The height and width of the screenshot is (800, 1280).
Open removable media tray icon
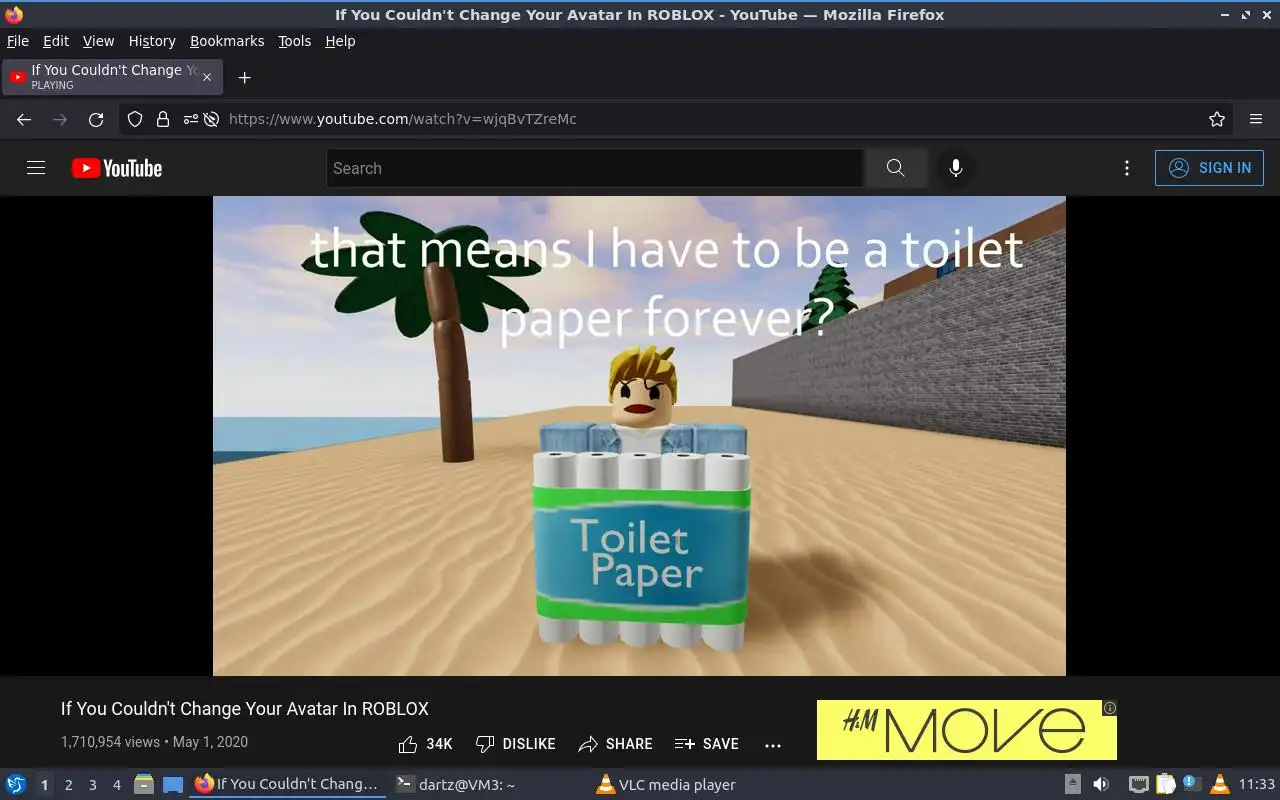point(1072,785)
